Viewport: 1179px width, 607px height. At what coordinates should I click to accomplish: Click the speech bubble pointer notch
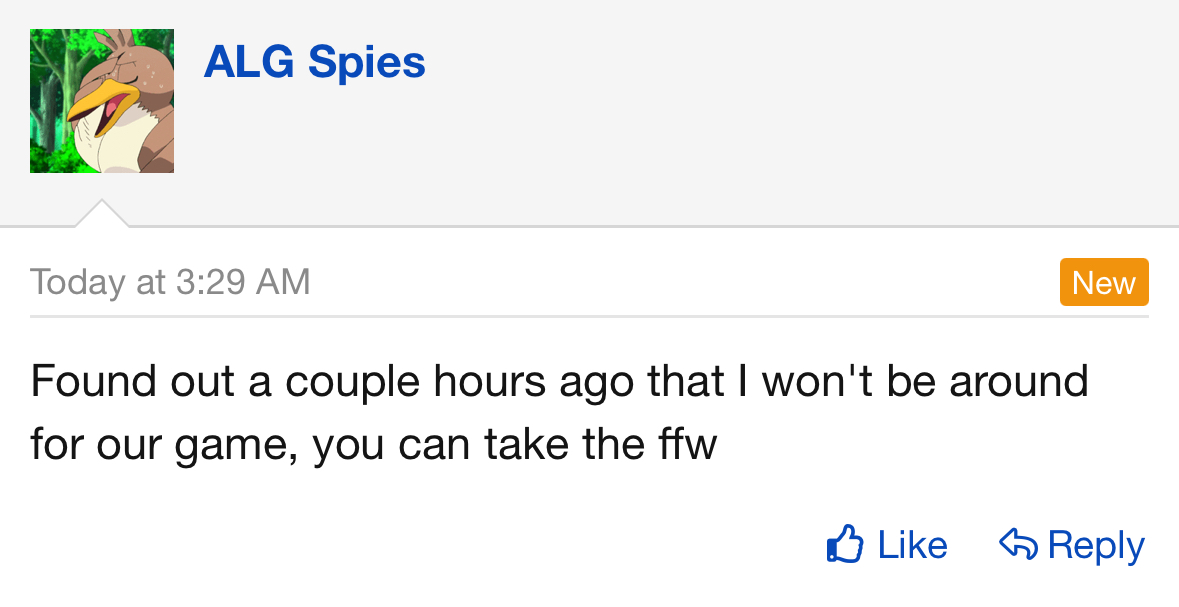click(x=102, y=214)
